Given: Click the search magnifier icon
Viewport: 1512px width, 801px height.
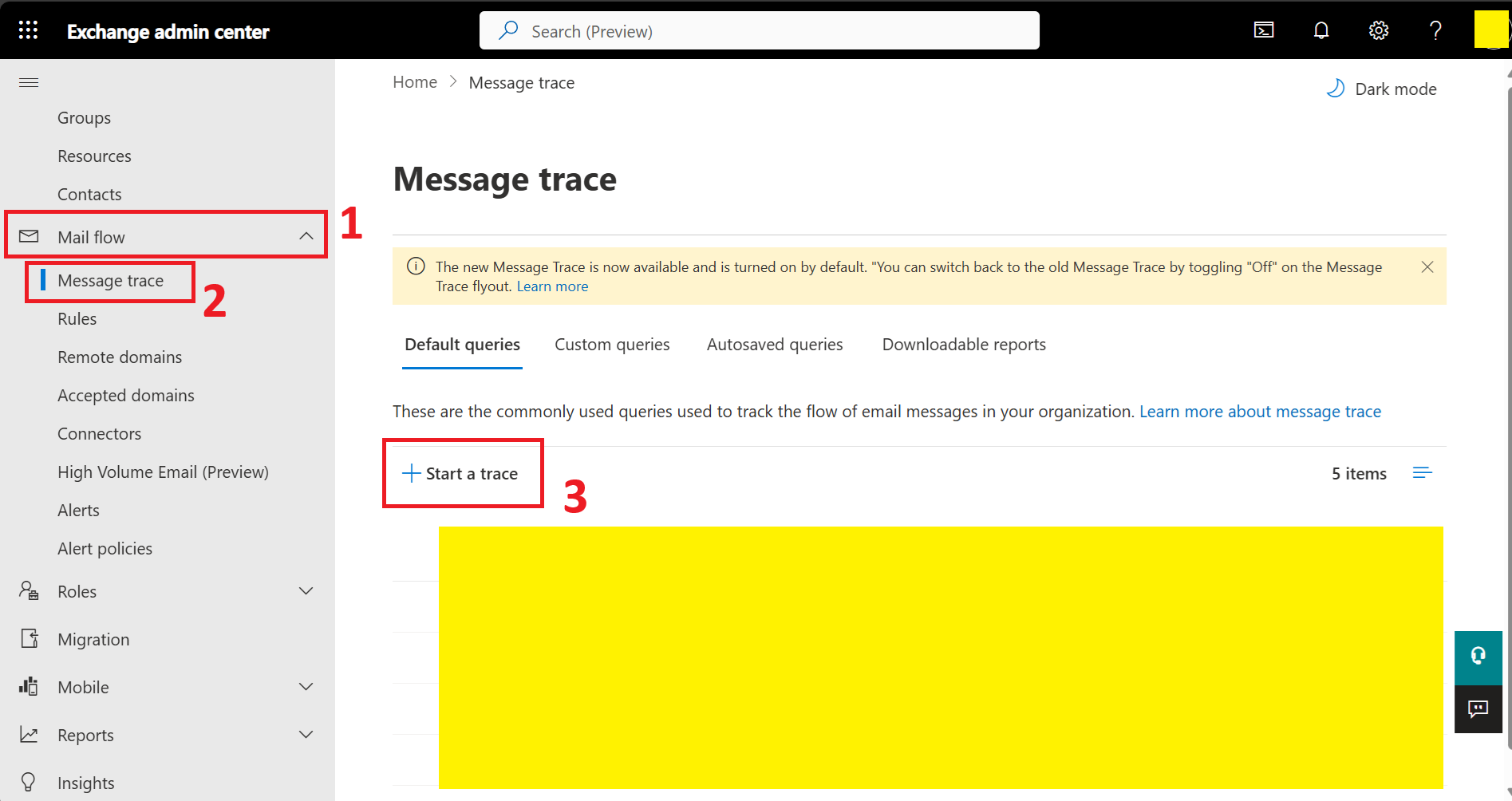Looking at the screenshot, I should (508, 30).
